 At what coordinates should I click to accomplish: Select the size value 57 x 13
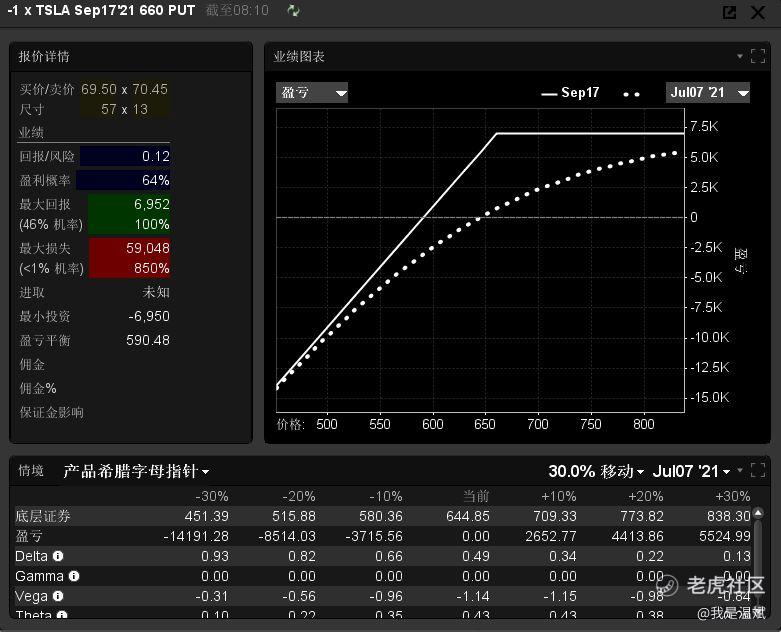(x=125, y=110)
